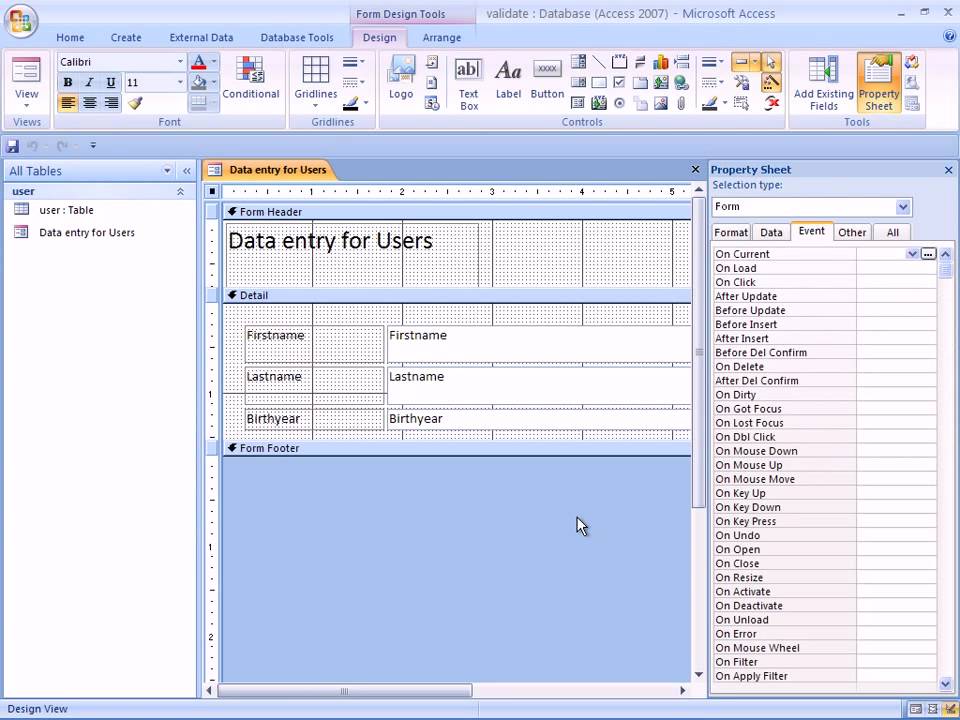Toggle the Select arrow pointer tool
The width and height of the screenshot is (960, 720).
click(x=771, y=62)
